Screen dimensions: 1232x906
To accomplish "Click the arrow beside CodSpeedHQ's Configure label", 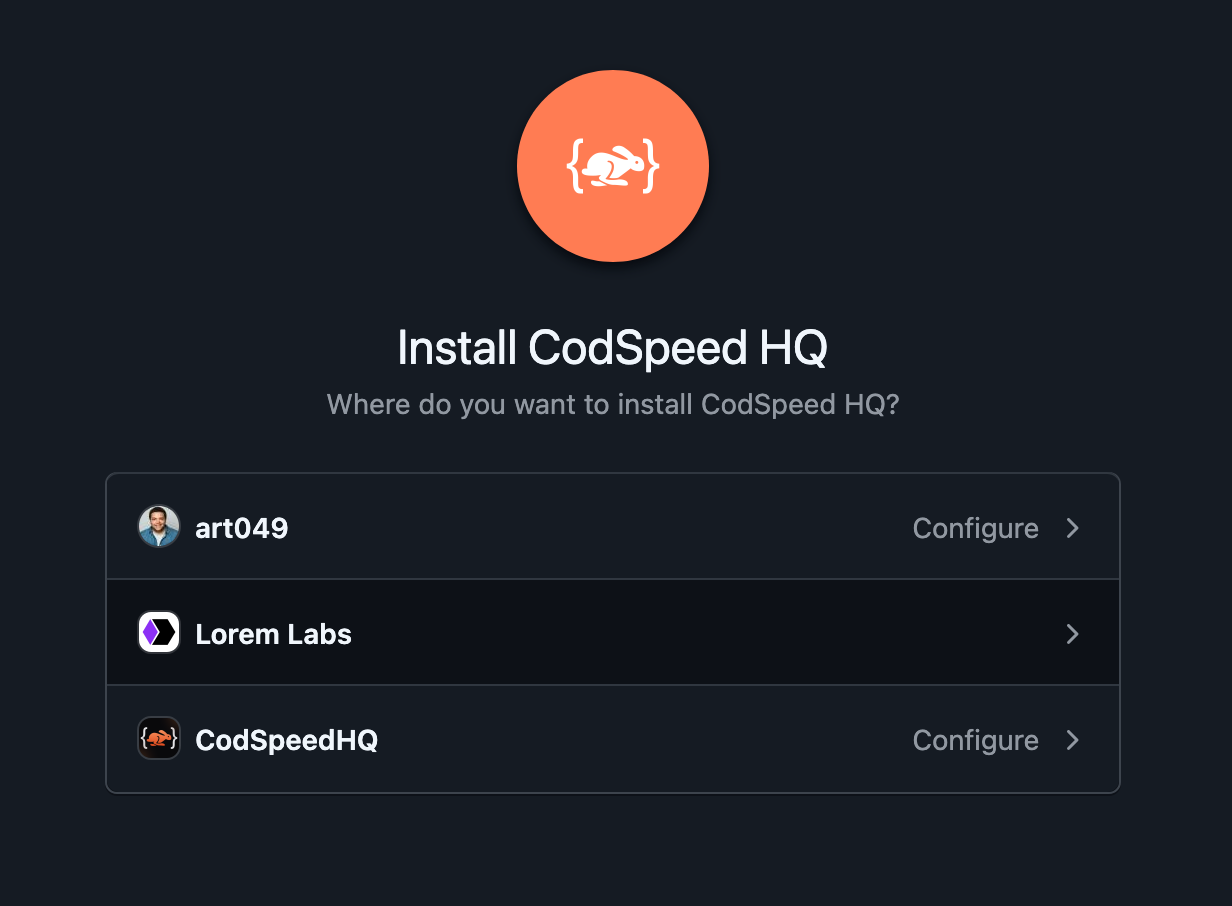I will (x=1072, y=740).
